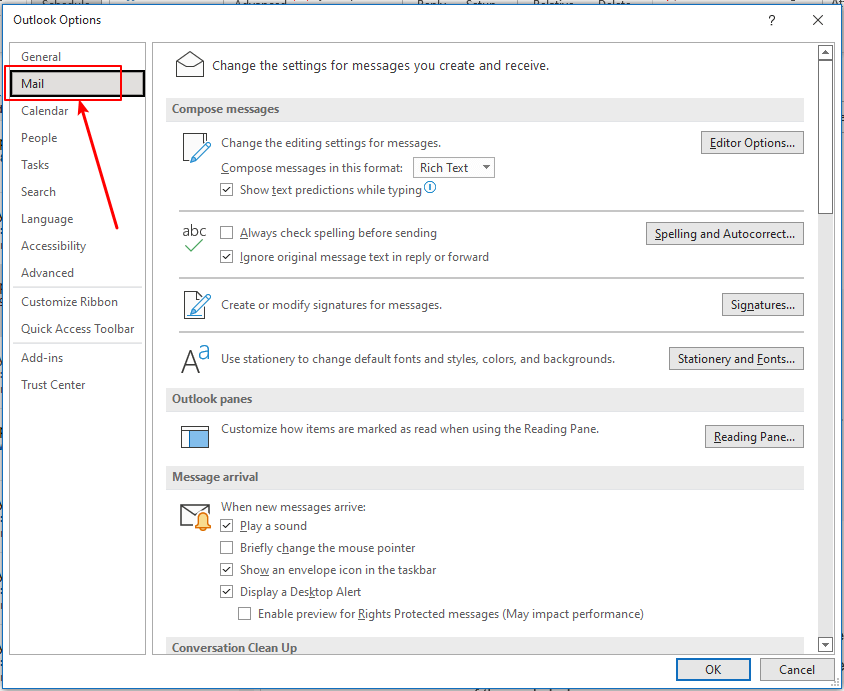The height and width of the screenshot is (691, 844).
Task: Click the scrollbar down arrow
Action: pos(825,644)
